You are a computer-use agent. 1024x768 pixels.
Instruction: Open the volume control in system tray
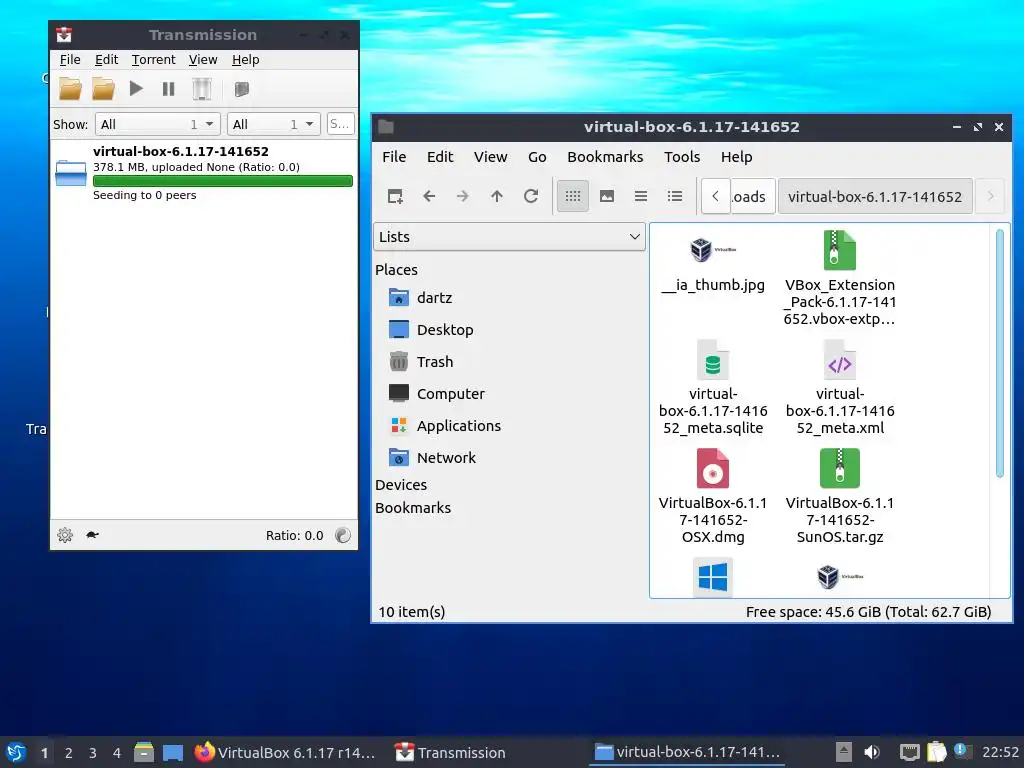coord(872,752)
